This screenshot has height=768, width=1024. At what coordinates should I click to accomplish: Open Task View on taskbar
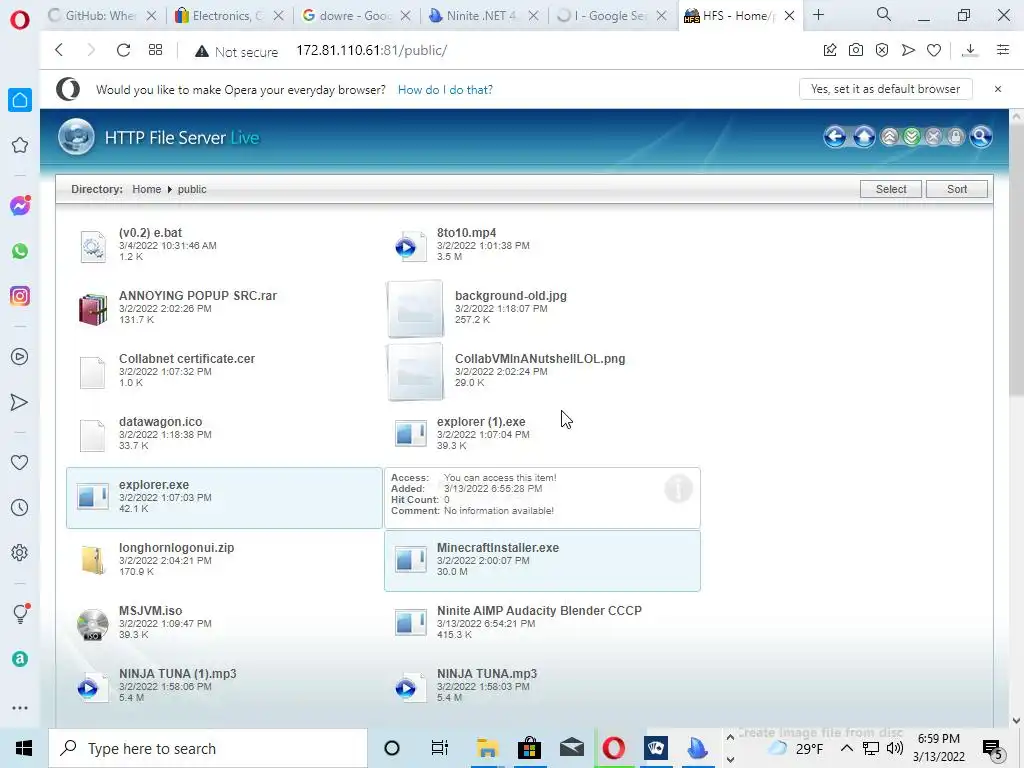pyautogui.click(x=440, y=748)
